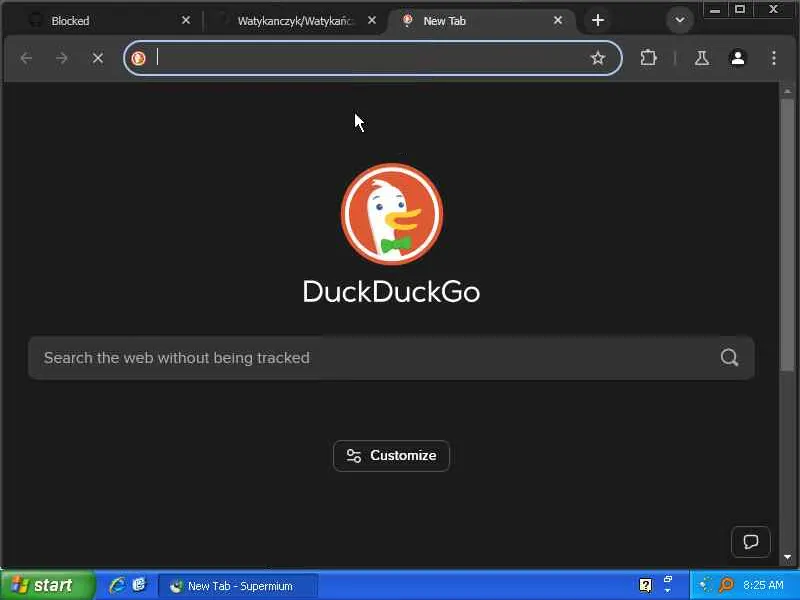Open the three-dot browser menu

[774, 58]
